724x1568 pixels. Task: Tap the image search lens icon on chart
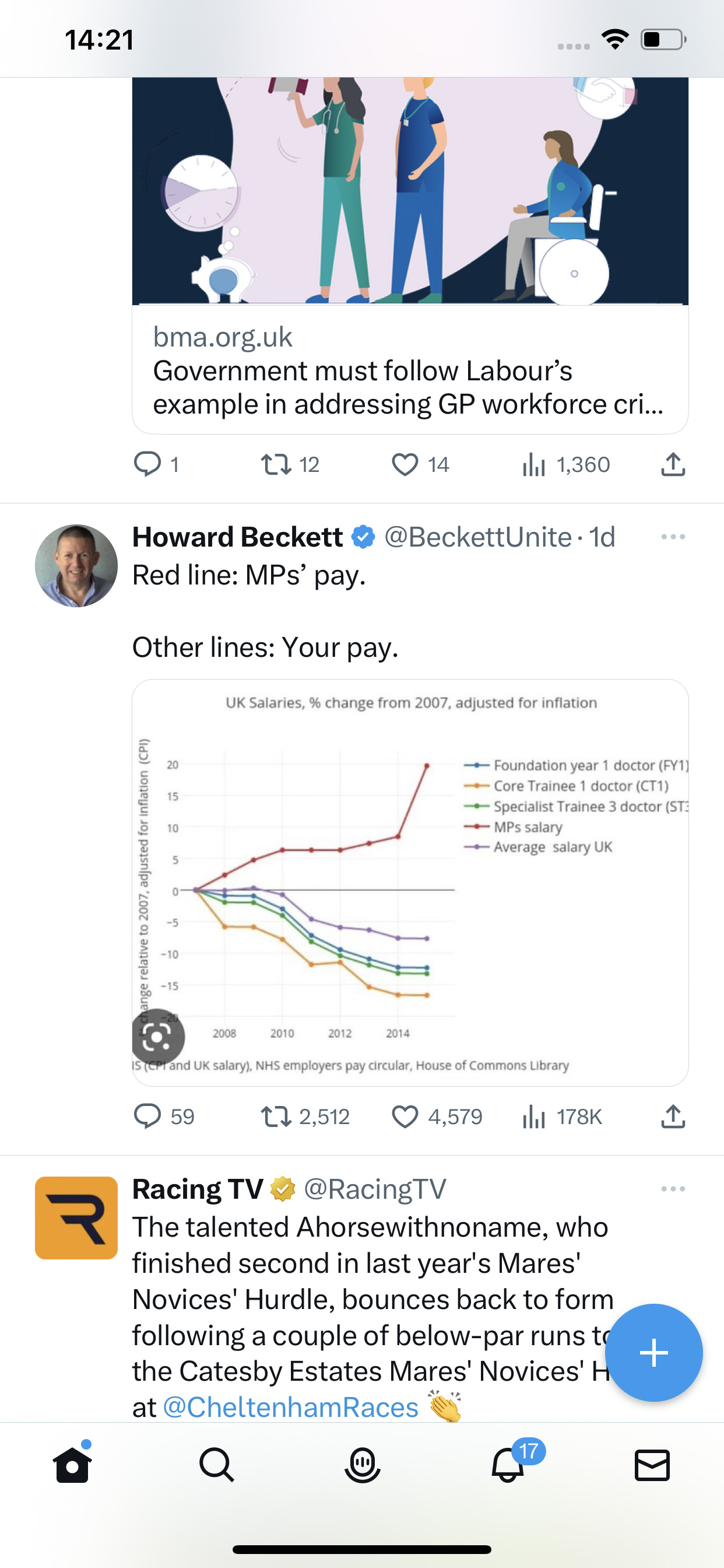pos(158,1037)
